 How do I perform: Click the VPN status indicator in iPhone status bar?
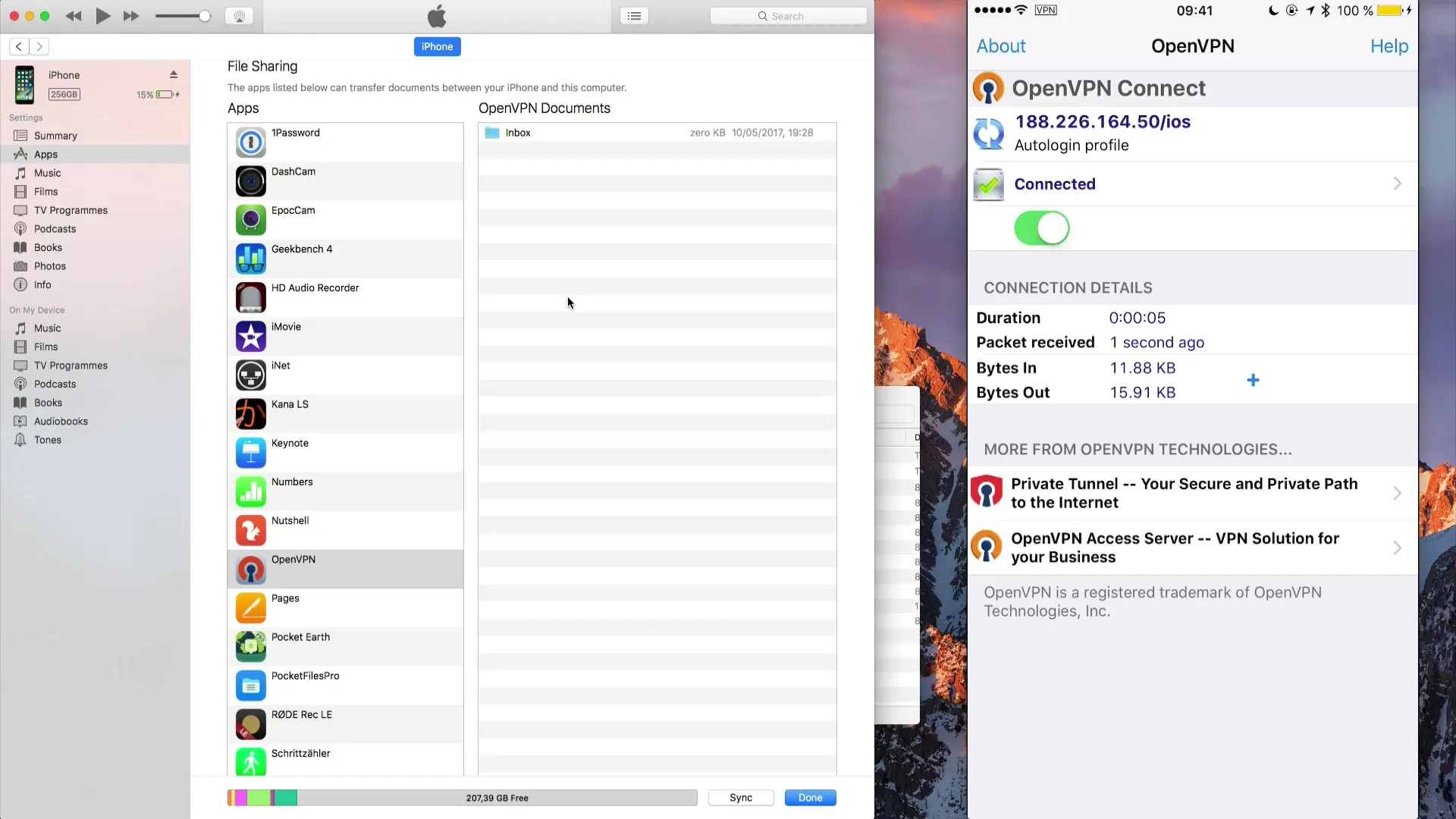(1046, 10)
